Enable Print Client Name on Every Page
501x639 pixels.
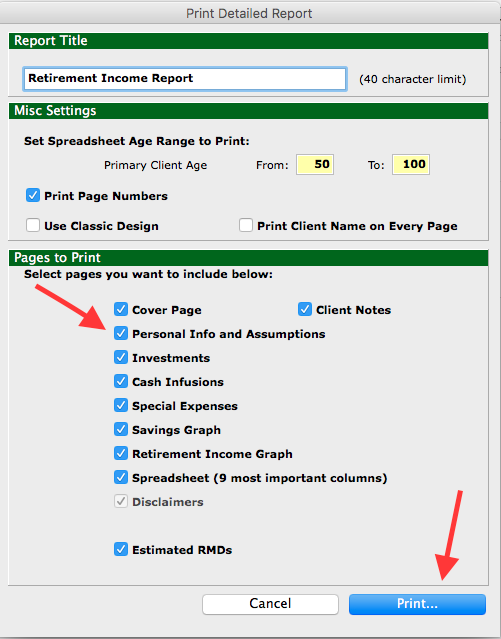tap(246, 225)
